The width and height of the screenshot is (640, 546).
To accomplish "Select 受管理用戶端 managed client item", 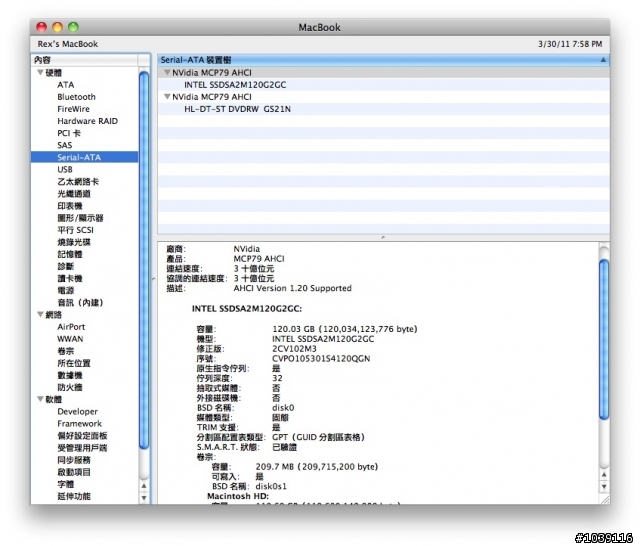I will (82, 448).
